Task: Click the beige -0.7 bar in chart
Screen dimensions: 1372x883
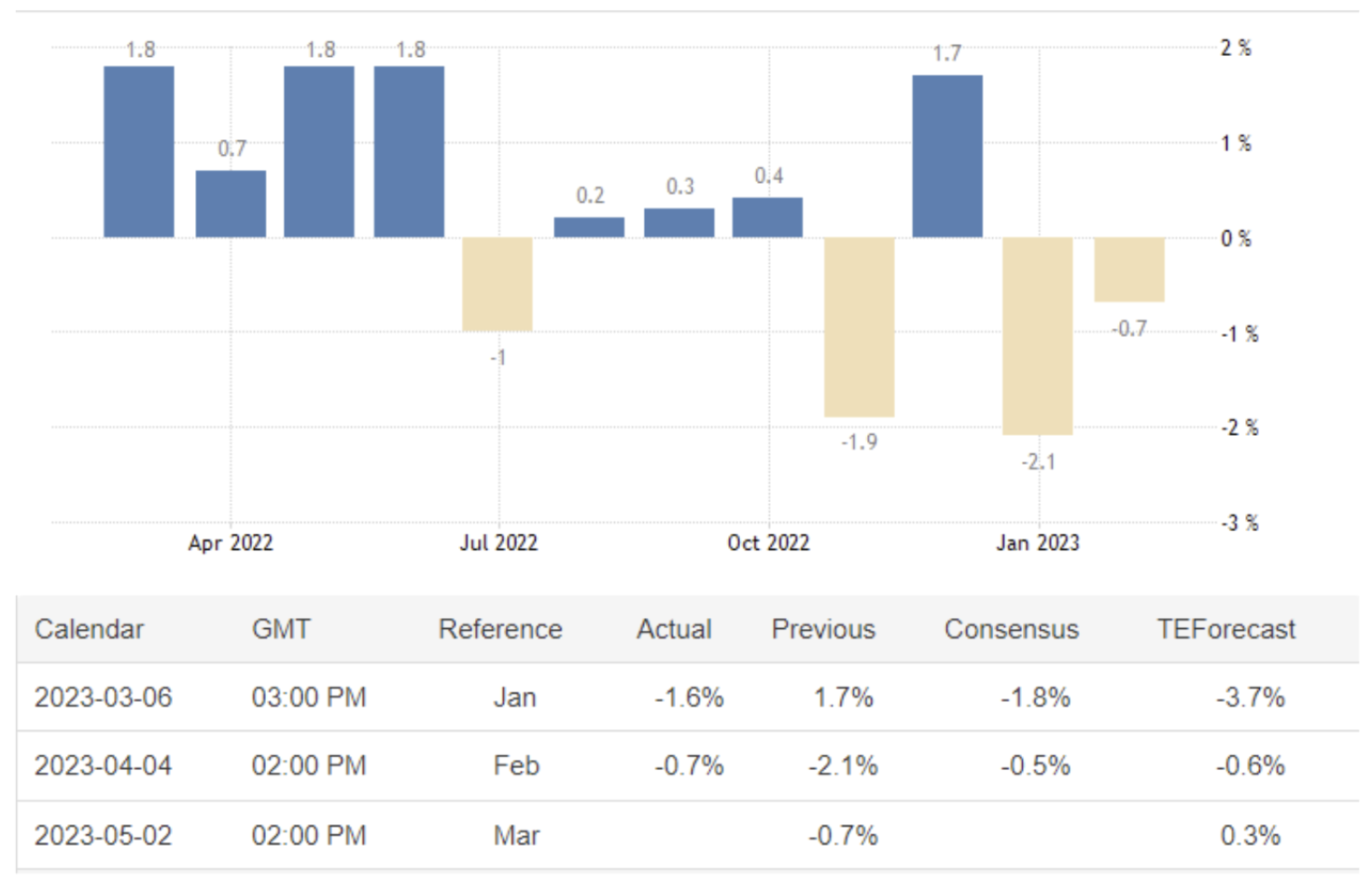Action: click(x=1129, y=270)
